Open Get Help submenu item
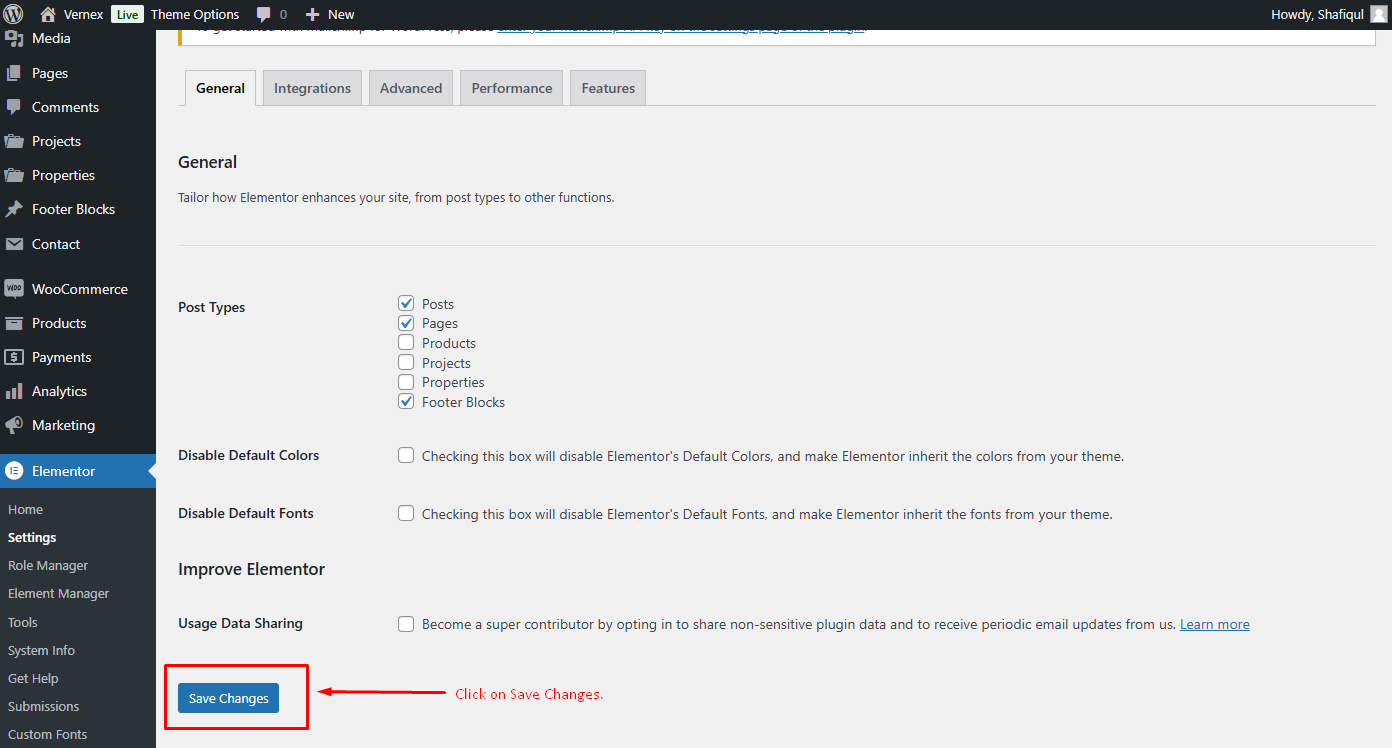 coord(33,678)
